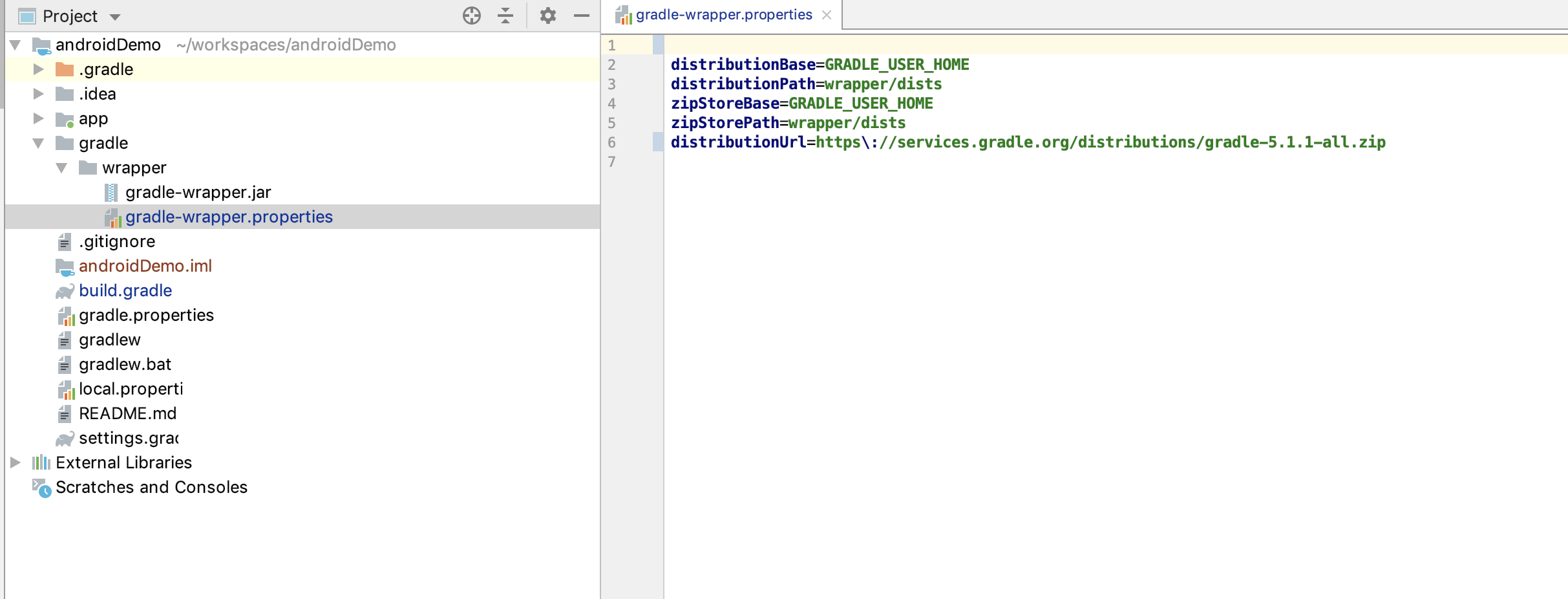The height and width of the screenshot is (599, 1568).
Task: Select External Libraries node label
Action: (123, 463)
